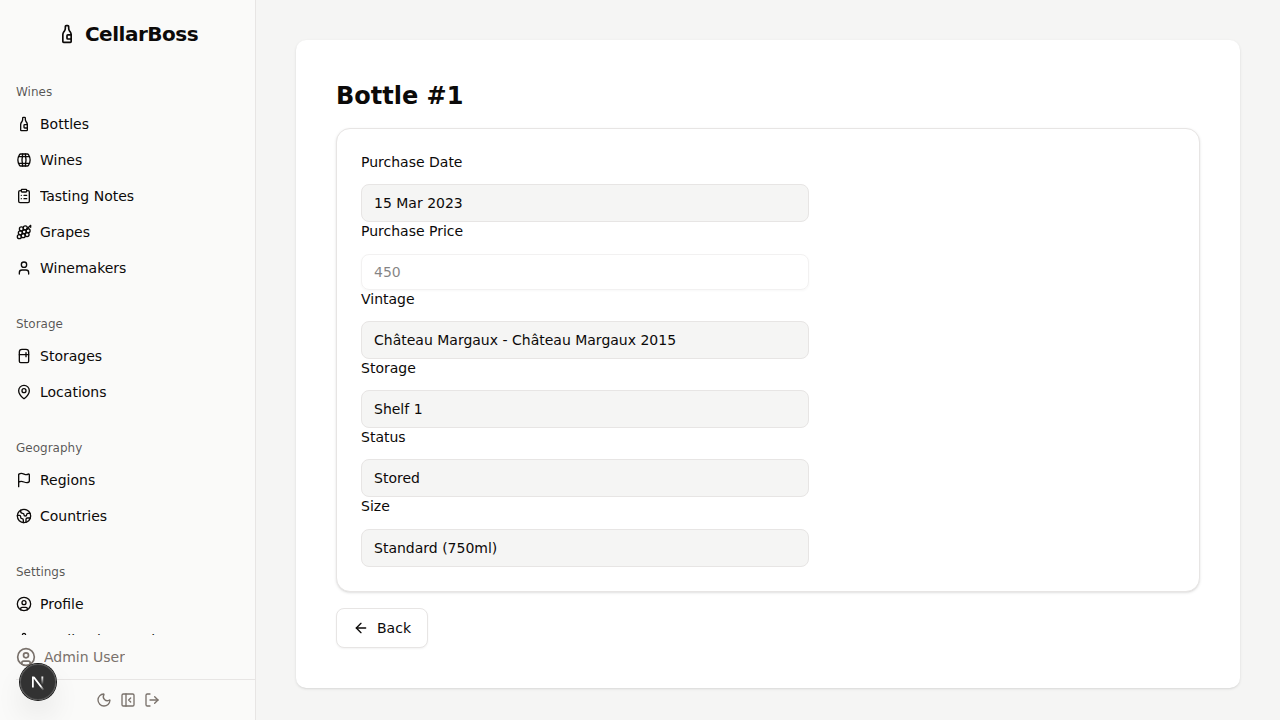
Task: Open the Status field showing Stored
Action: point(584,478)
